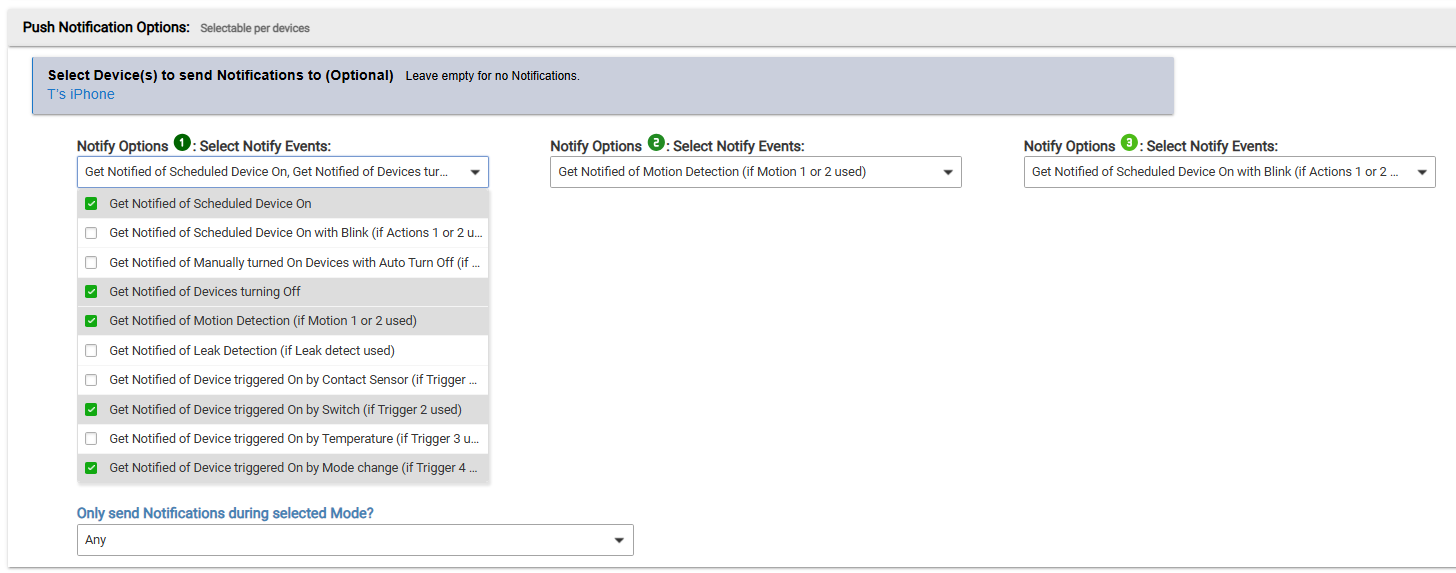Expand Notify Options 3 events dropdown
1456x573 pixels.
tap(1229, 172)
